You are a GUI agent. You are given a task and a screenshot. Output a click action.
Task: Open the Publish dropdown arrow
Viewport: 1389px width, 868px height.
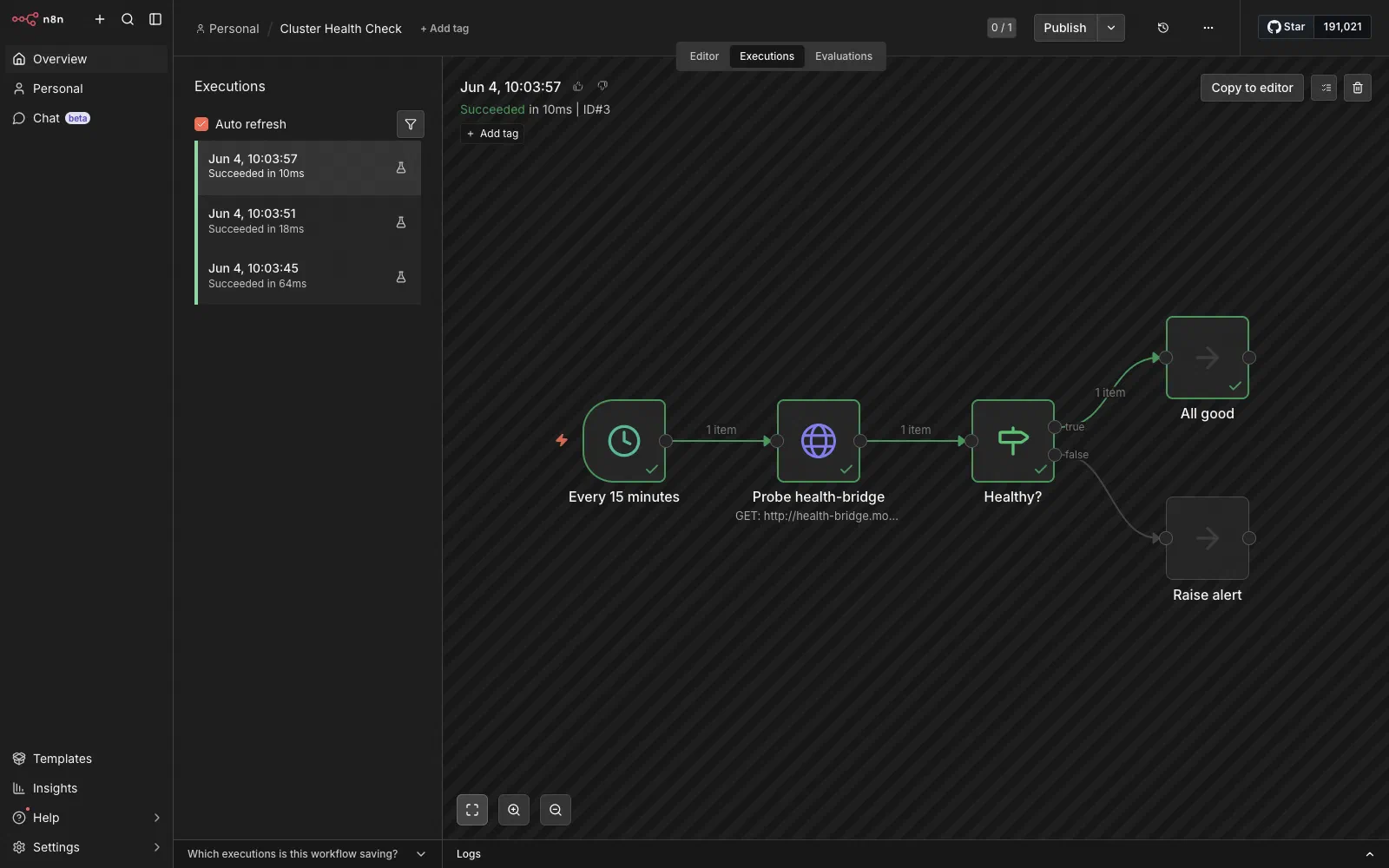tap(1111, 28)
